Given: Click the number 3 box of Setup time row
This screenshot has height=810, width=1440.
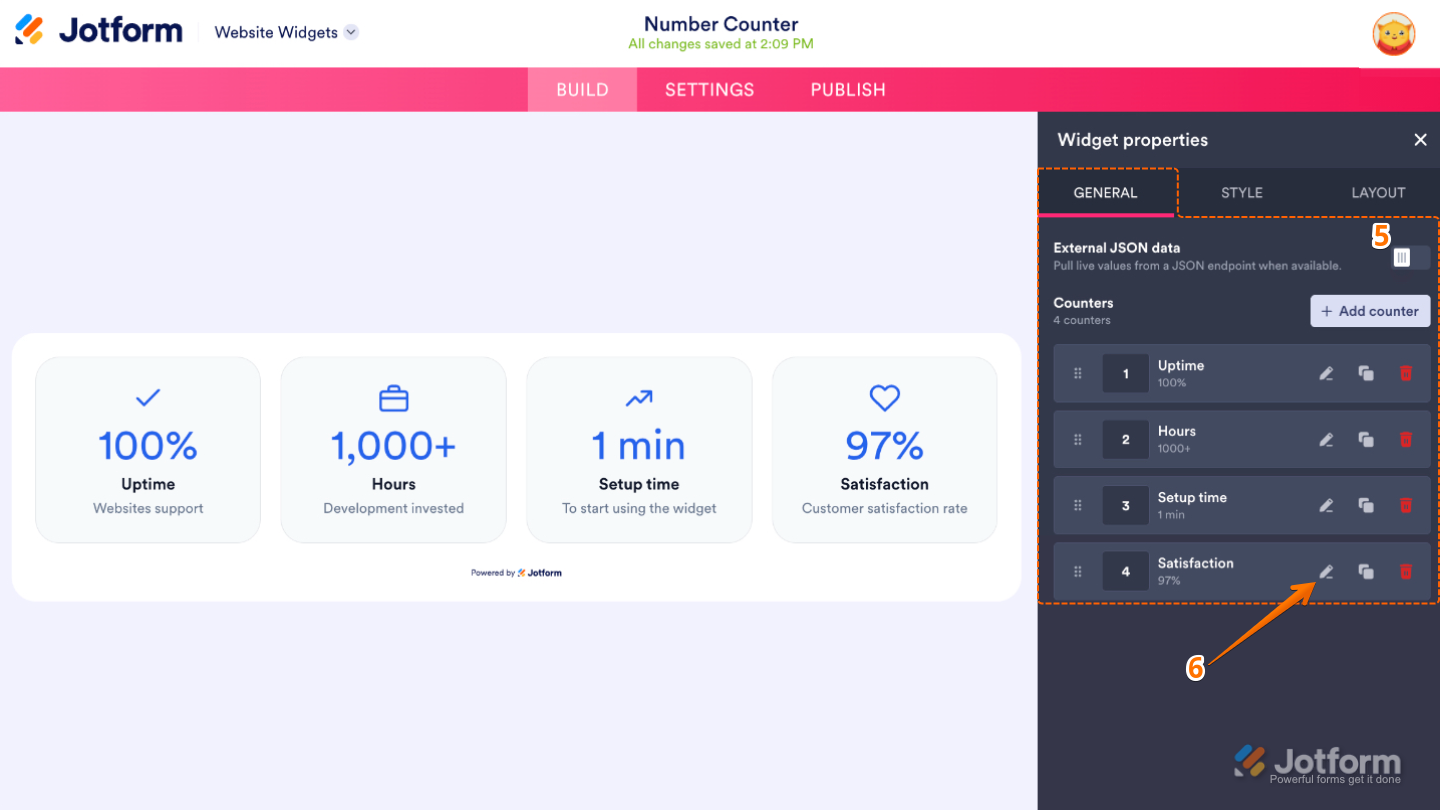Looking at the screenshot, I should (x=1125, y=506).
